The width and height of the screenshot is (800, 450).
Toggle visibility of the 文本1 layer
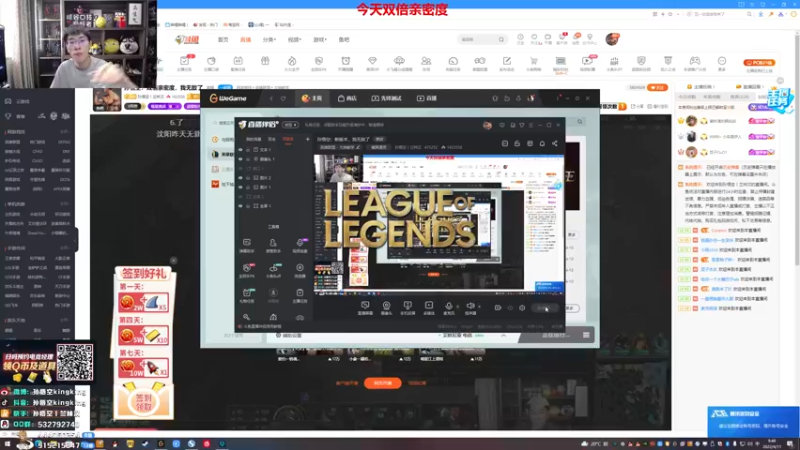click(x=240, y=149)
